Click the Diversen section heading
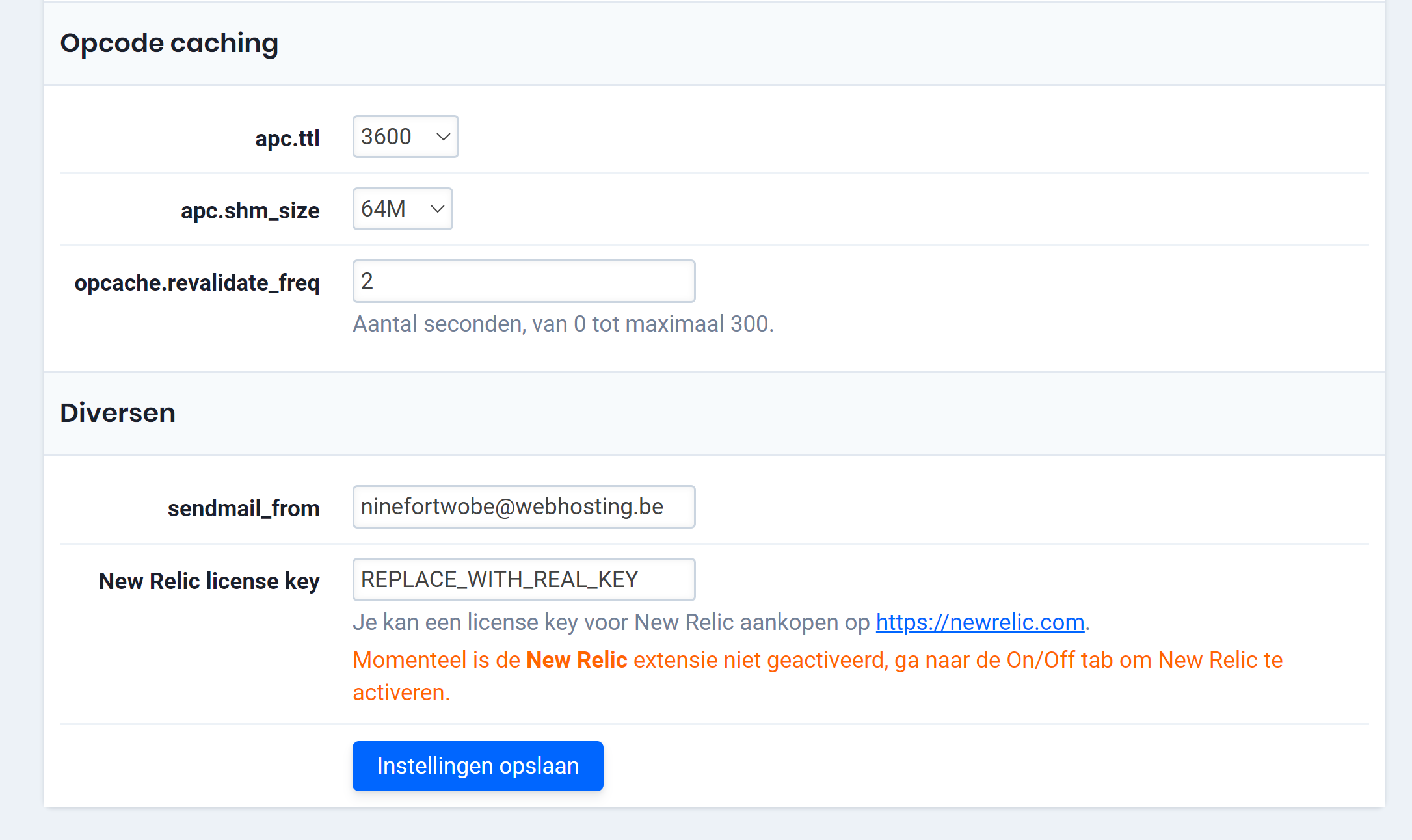Screen dimensions: 1412x840 [x=118, y=413]
